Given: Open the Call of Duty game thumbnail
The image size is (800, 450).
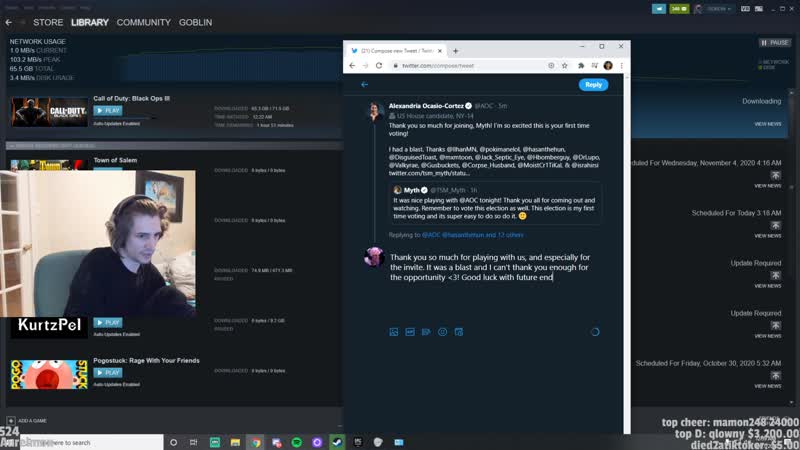Looking at the screenshot, I should point(49,112).
